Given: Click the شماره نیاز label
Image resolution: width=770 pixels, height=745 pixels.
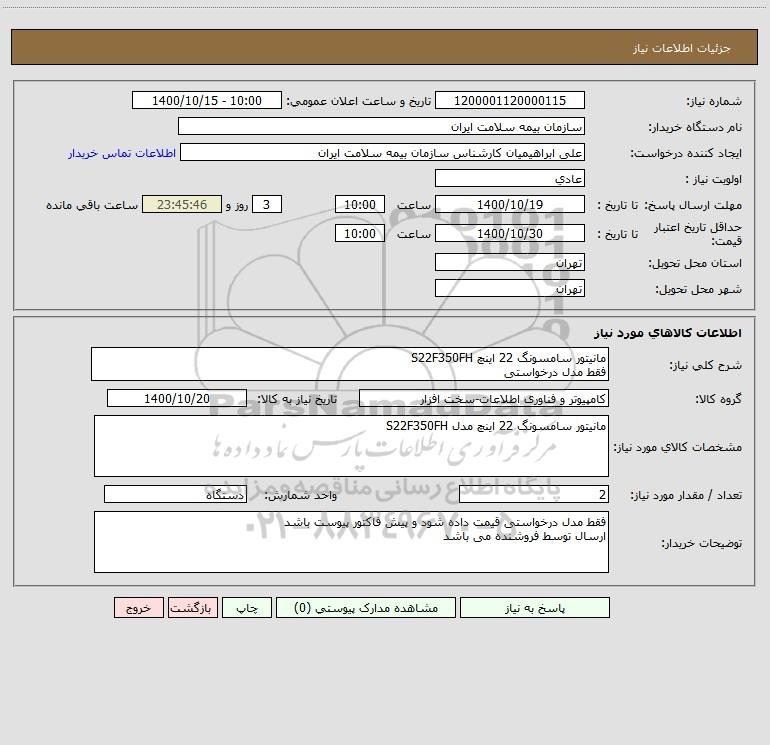Looking at the screenshot, I should pos(714,101).
